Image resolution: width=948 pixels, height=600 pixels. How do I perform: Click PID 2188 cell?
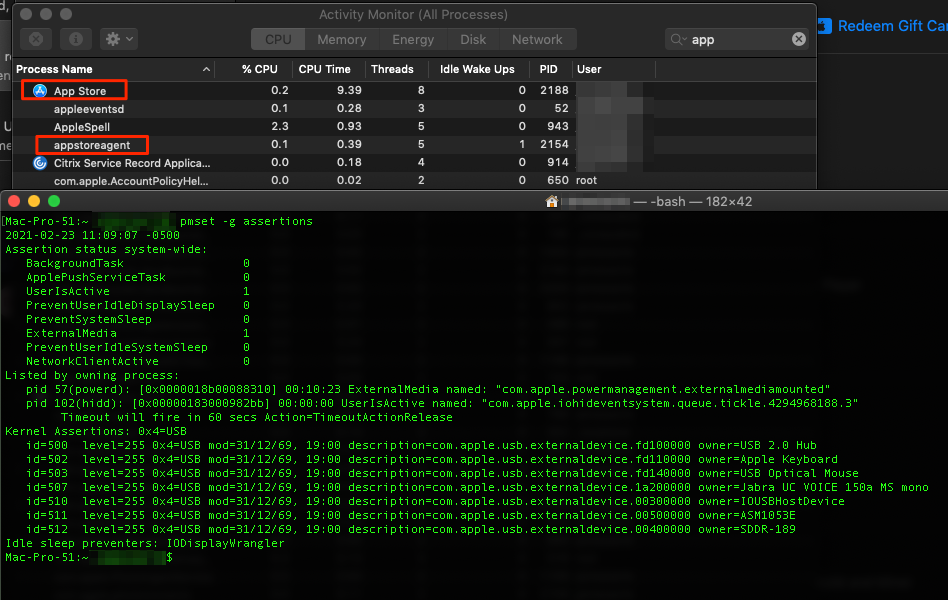tap(554, 90)
